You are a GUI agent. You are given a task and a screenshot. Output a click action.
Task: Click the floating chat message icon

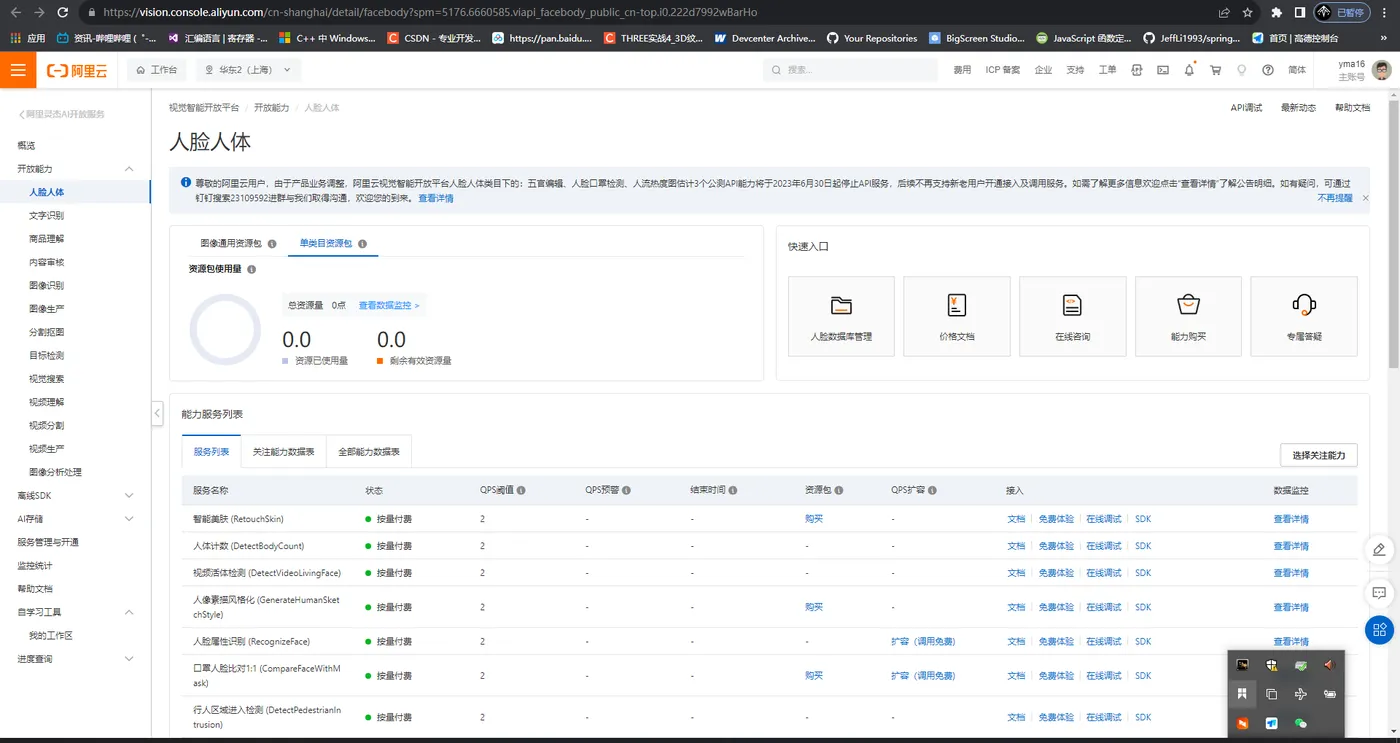point(1379,593)
